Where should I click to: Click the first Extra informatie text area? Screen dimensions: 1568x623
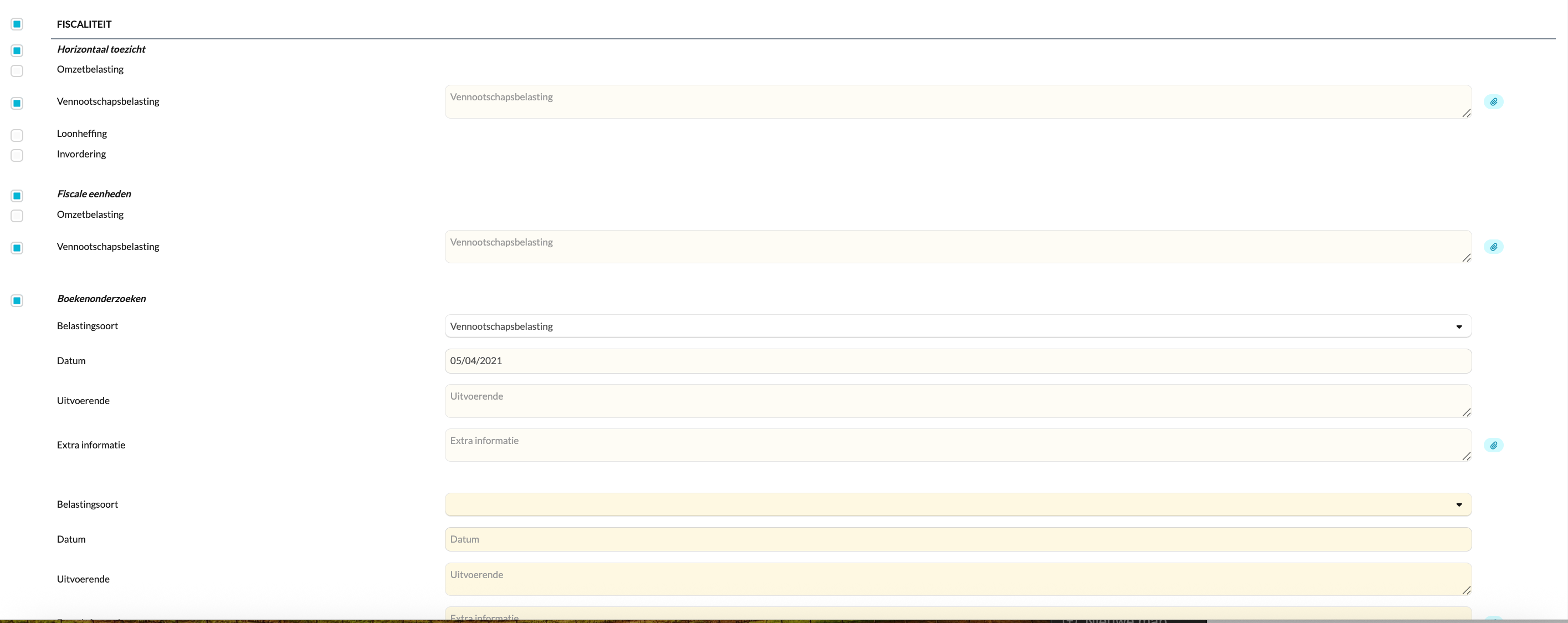(957, 445)
